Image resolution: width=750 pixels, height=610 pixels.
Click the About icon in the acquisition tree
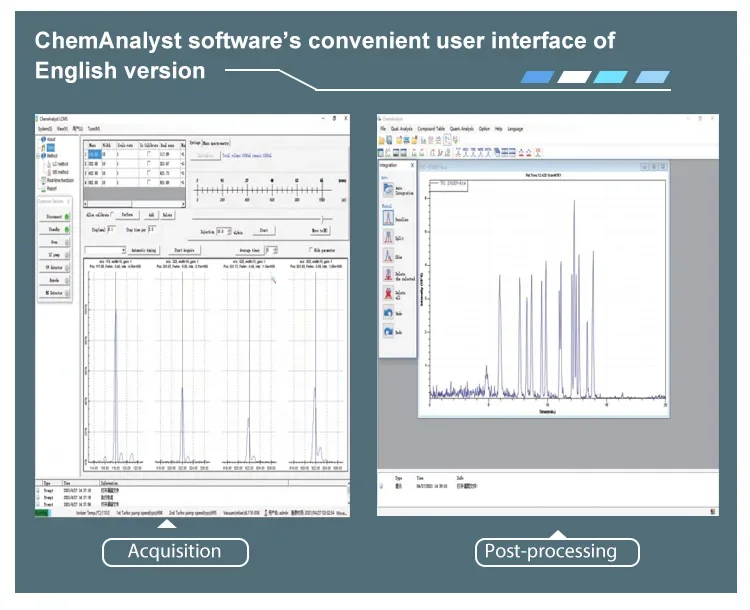click(44, 139)
